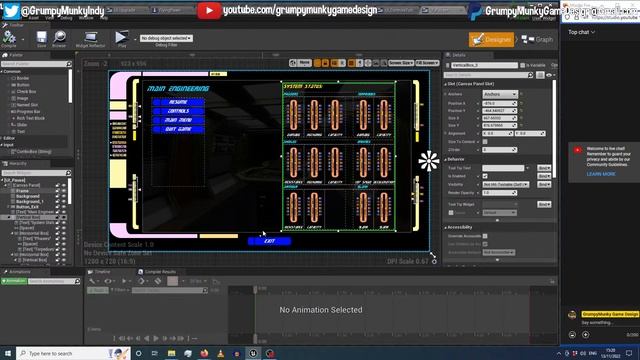Viewport: 640px width, 360px height.
Task: Select Button_Exit in the Hierarchy
Action: point(27,207)
